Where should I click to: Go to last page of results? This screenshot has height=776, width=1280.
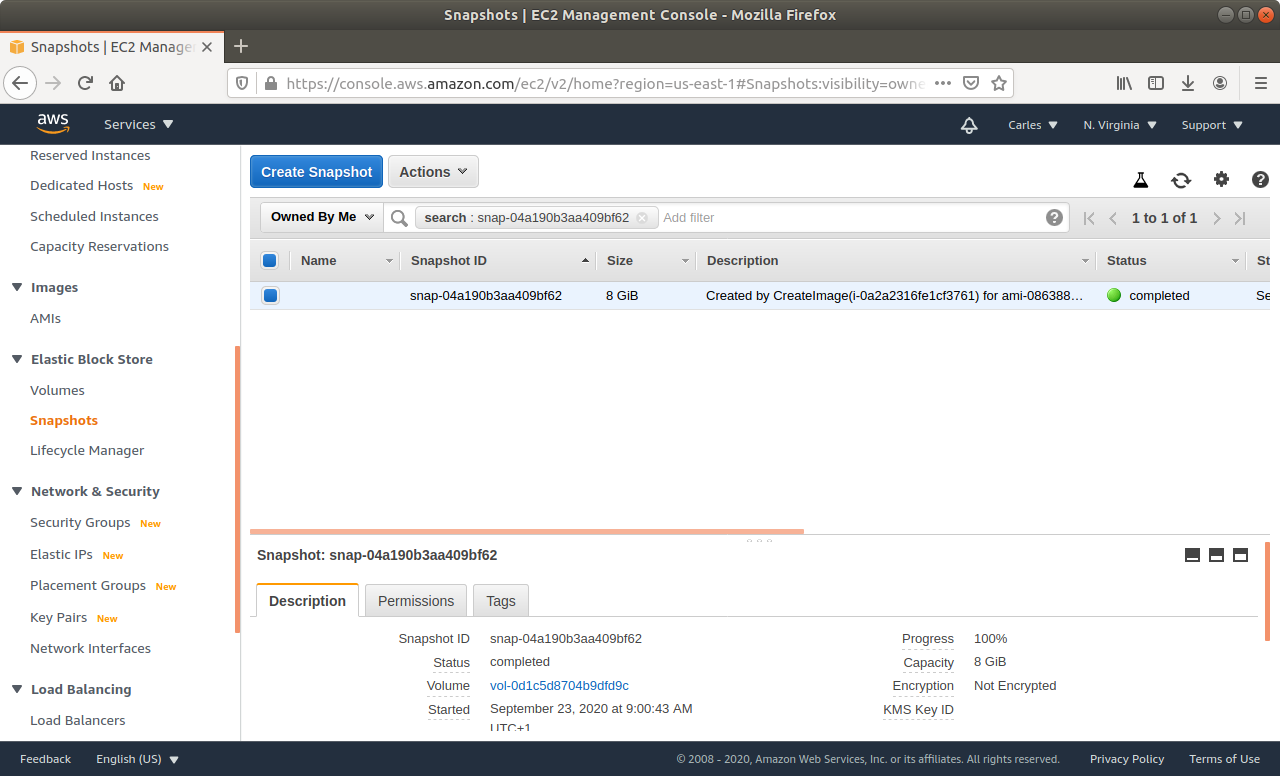coord(1240,218)
